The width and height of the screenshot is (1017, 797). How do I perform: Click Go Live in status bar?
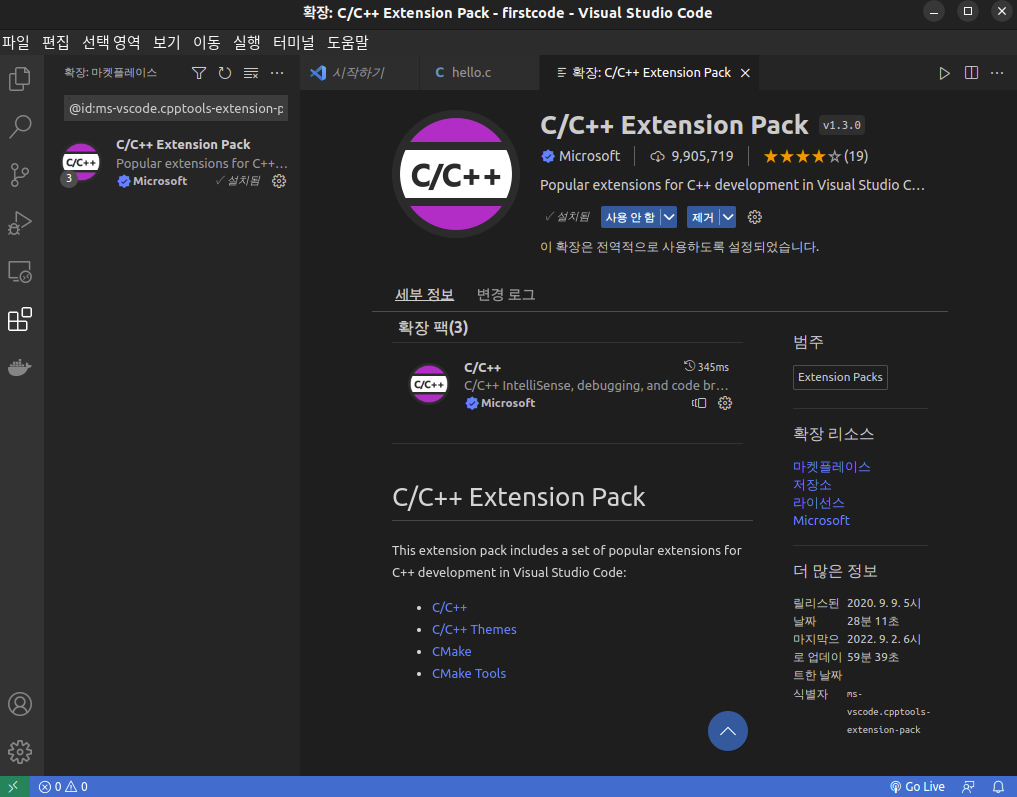tap(917, 787)
